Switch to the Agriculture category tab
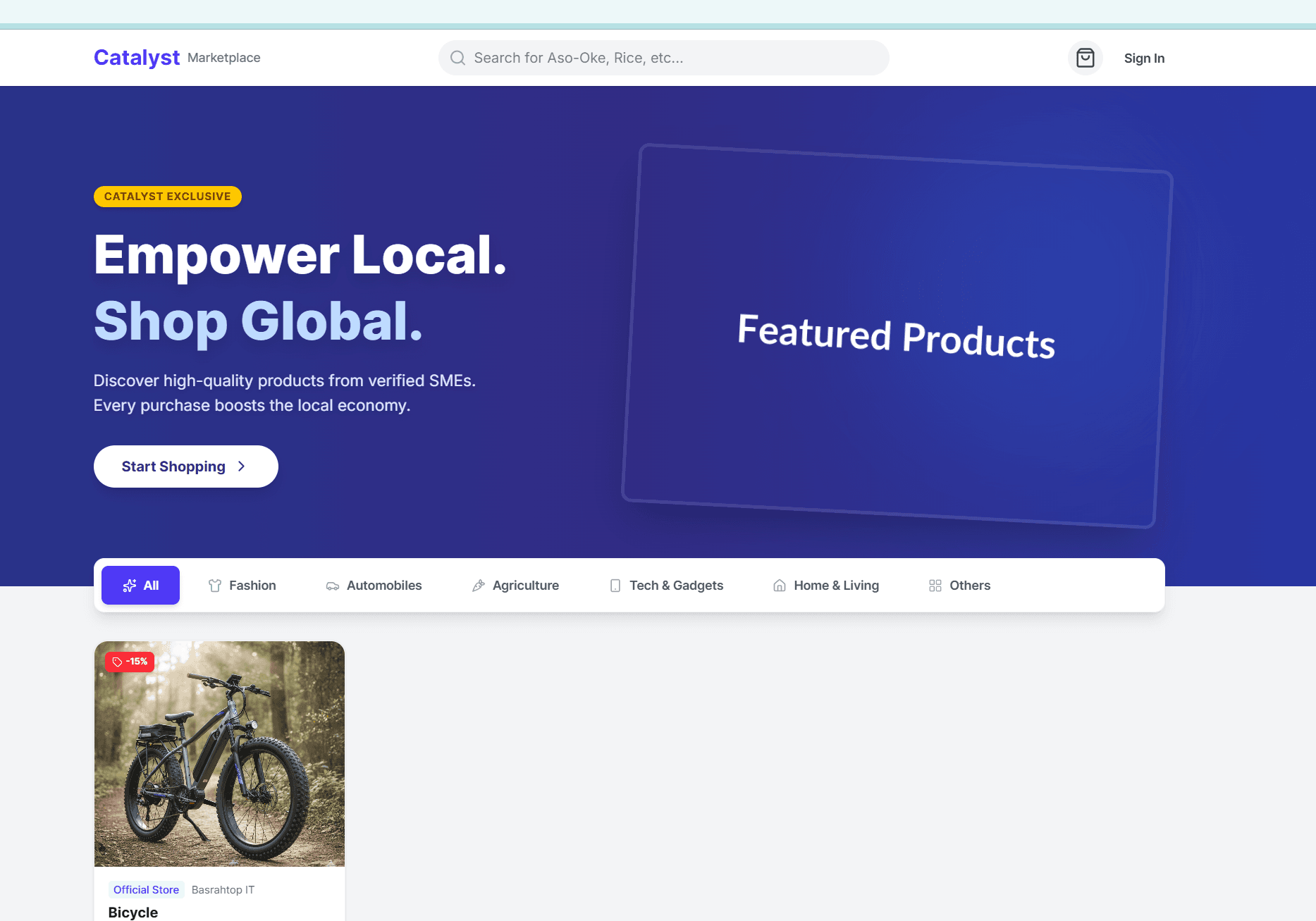Screen dimensions: 1316x921 point(515,585)
